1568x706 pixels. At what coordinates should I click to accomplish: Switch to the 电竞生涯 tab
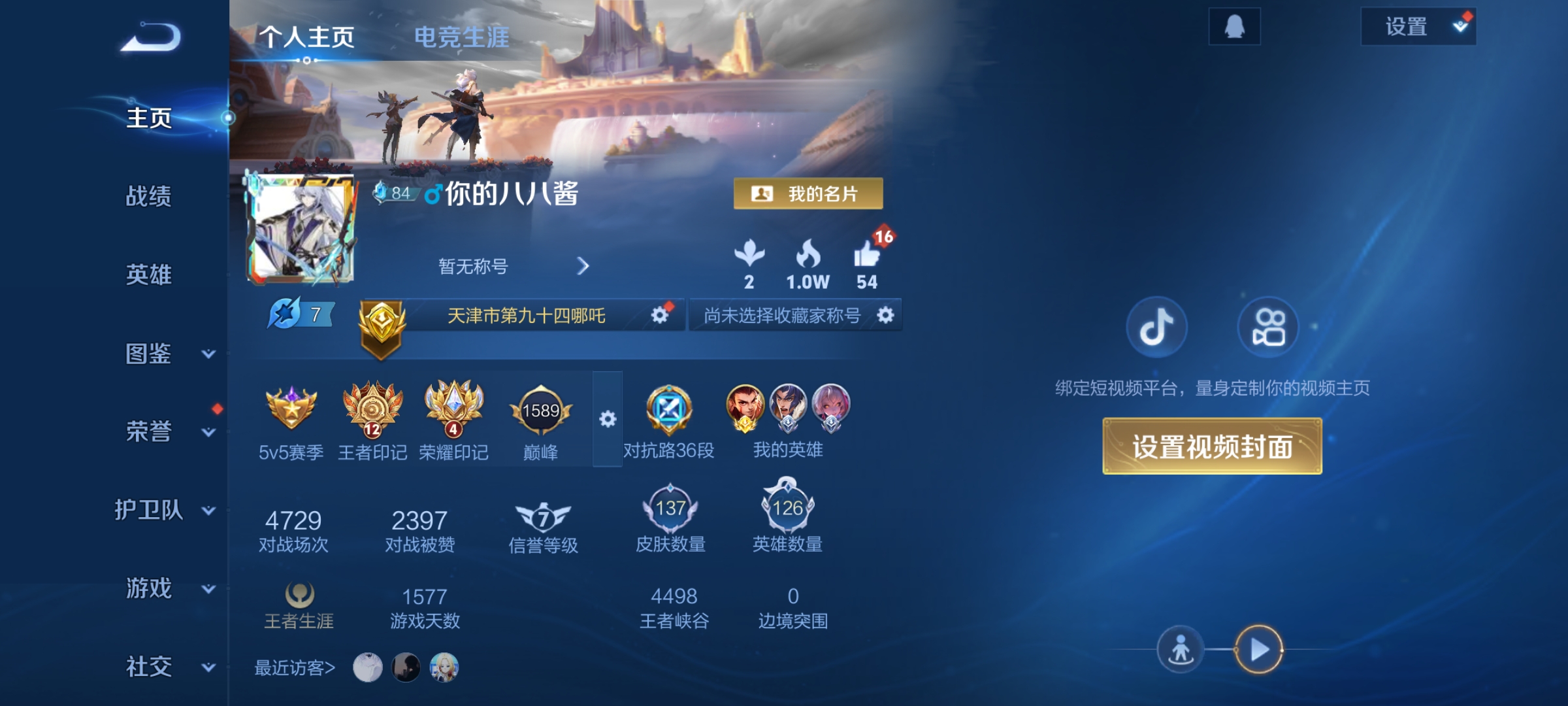(462, 37)
